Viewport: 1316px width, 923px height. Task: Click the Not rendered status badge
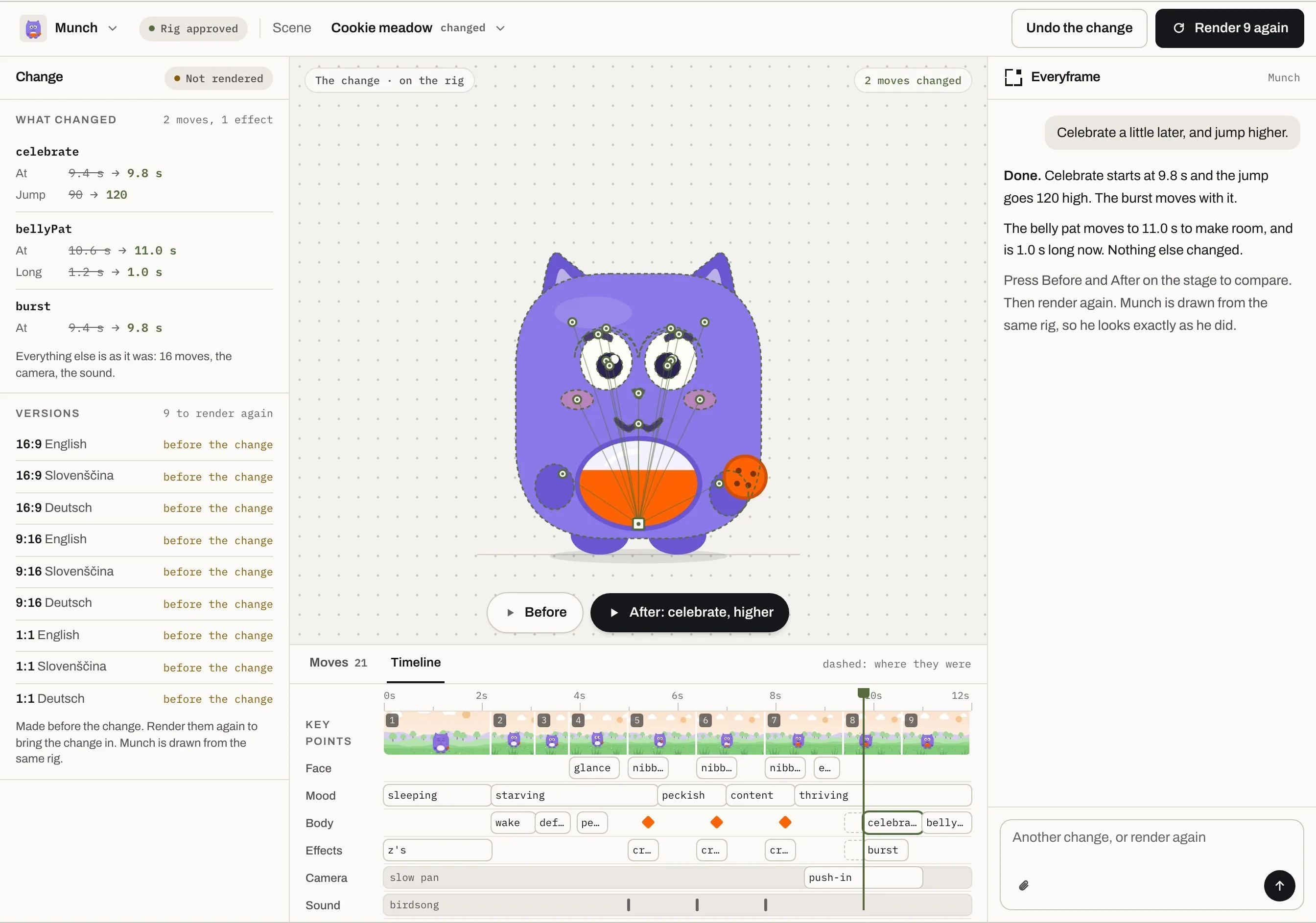coord(218,78)
